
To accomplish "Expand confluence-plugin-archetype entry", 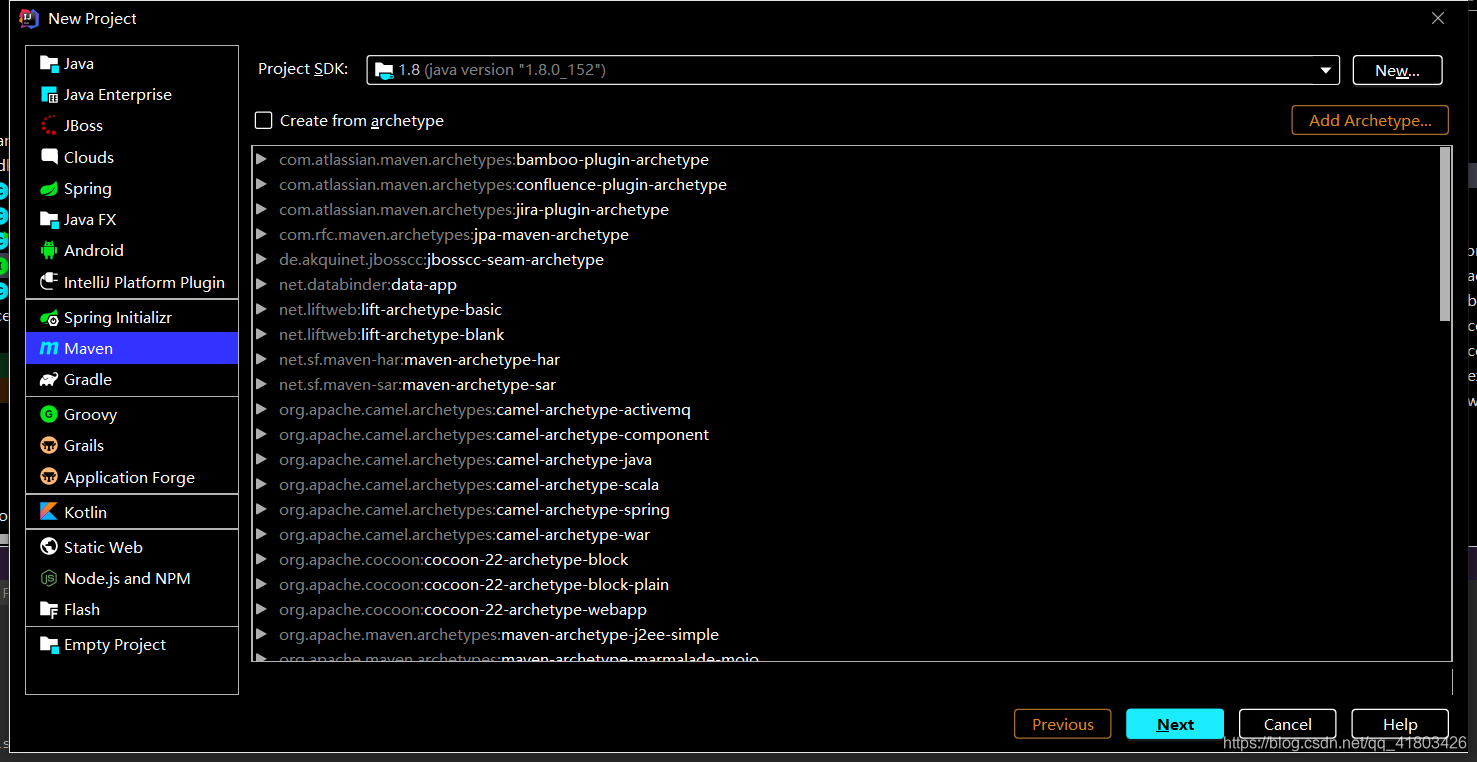I will click(261, 185).
